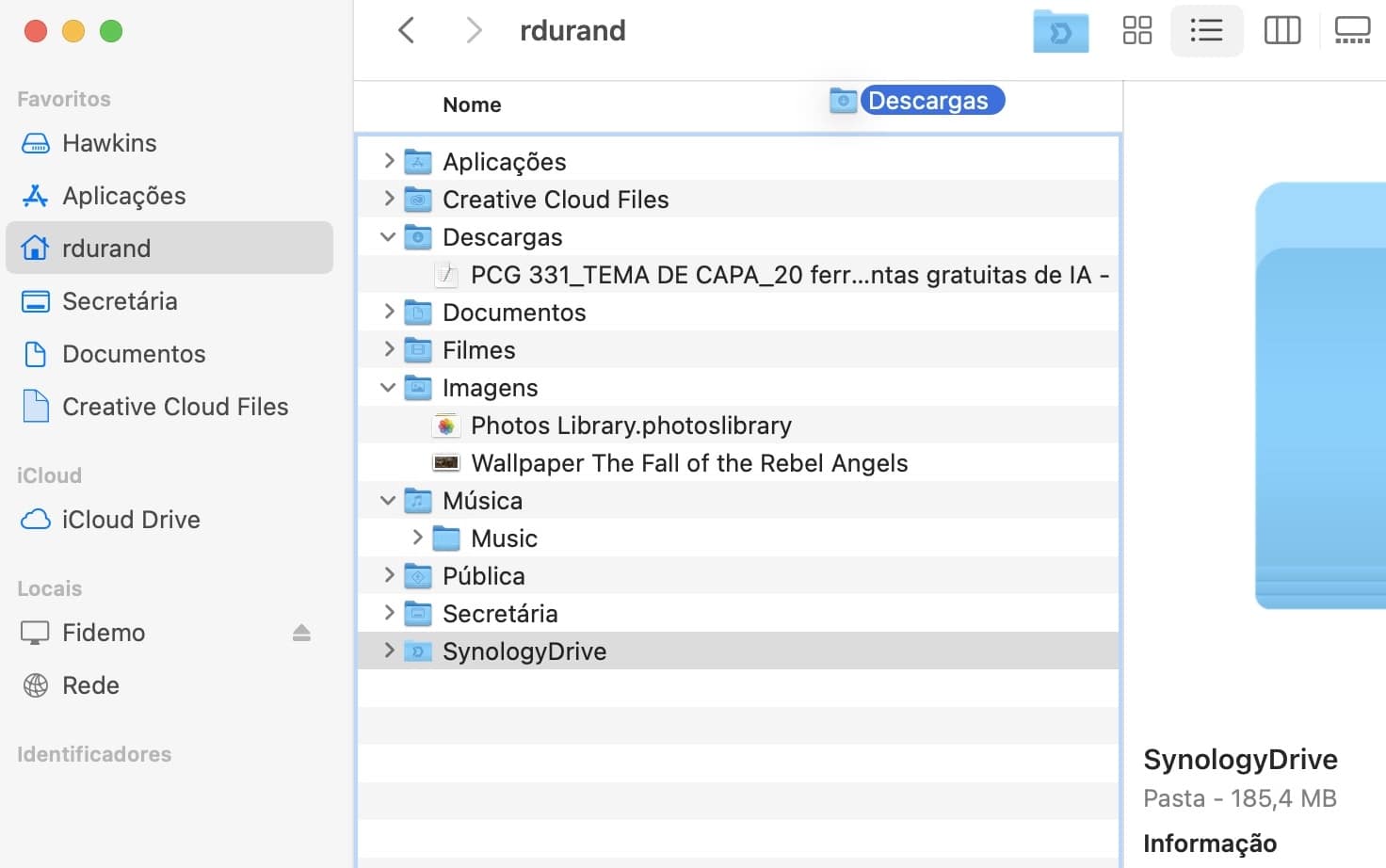Select the 'Música' folder name

482,501
